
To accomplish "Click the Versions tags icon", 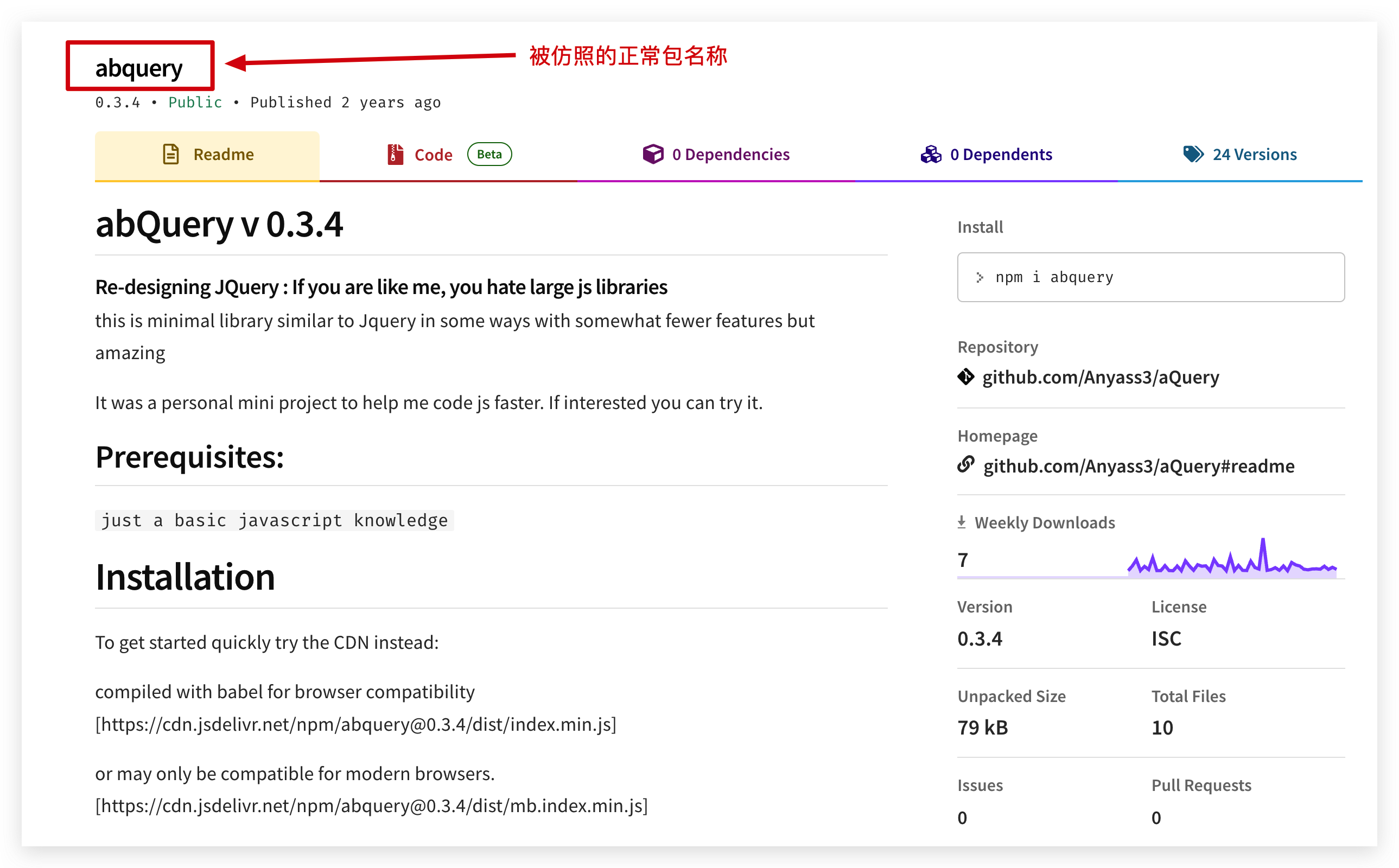I will point(1193,154).
